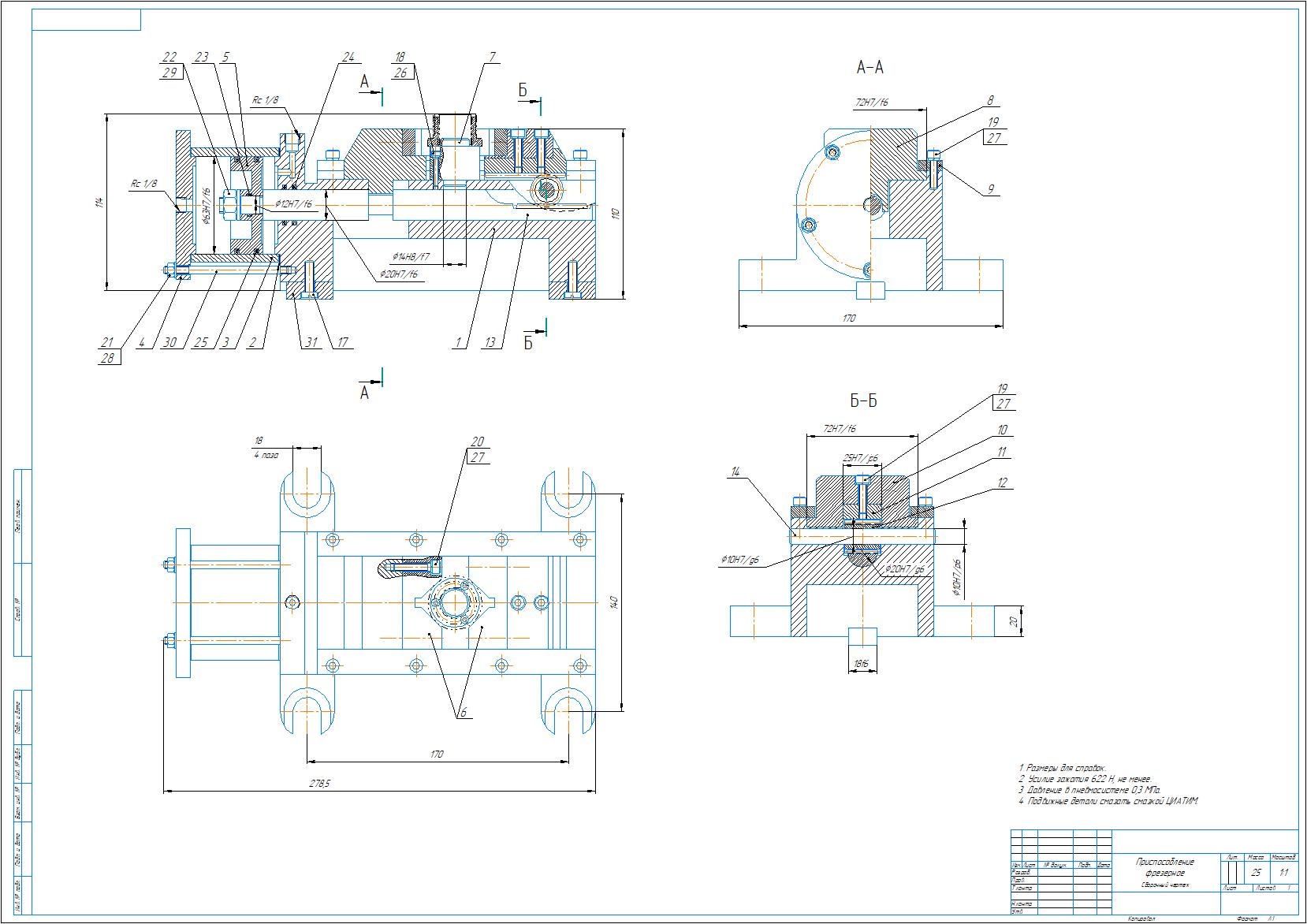Select the ЦИАТИМ lubrication technical note
Image resolution: width=1307 pixels, height=924 pixels.
pos(1108,801)
